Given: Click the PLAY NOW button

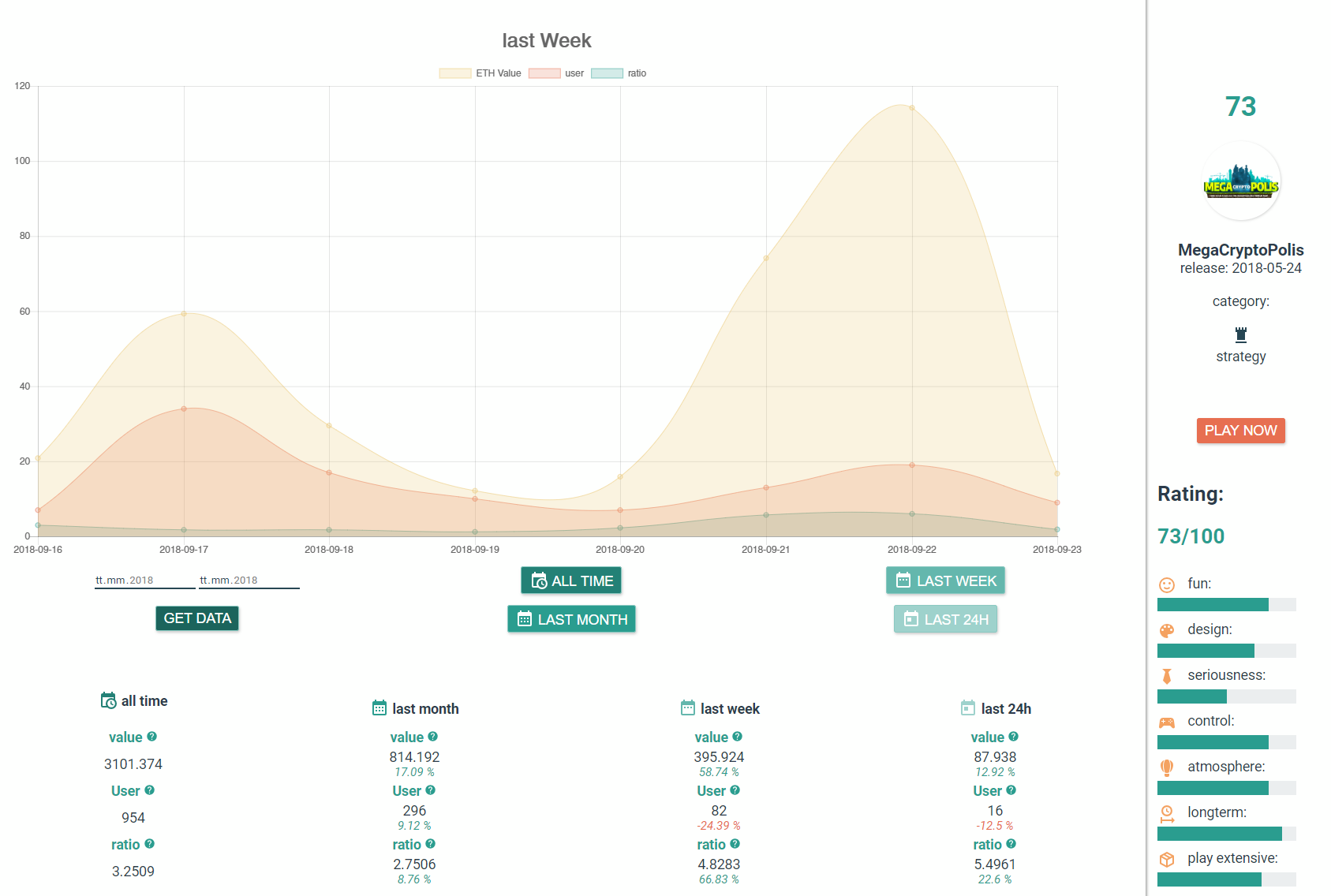Looking at the screenshot, I should (1240, 431).
